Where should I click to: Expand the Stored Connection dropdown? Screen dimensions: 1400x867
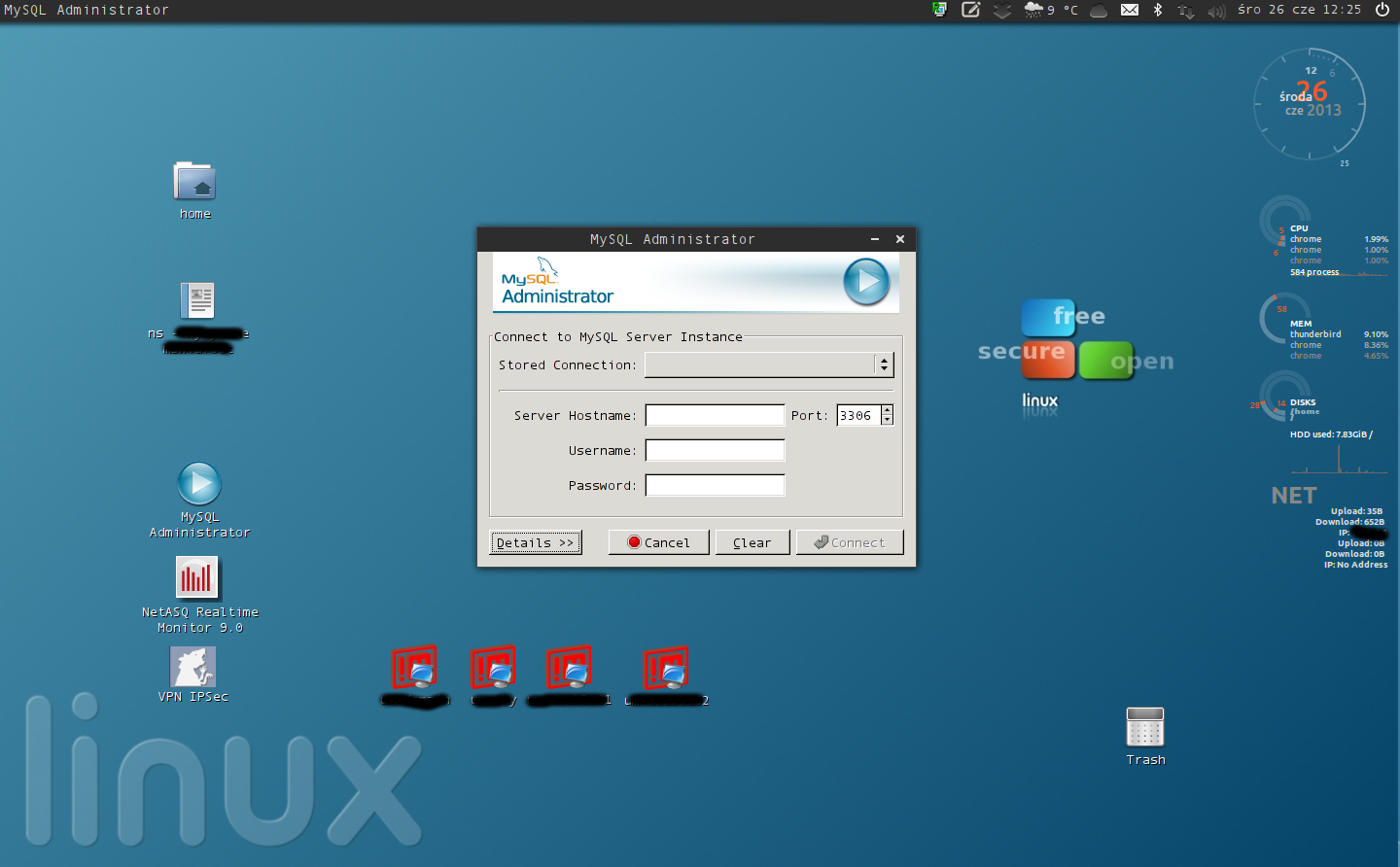click(884, 364)
